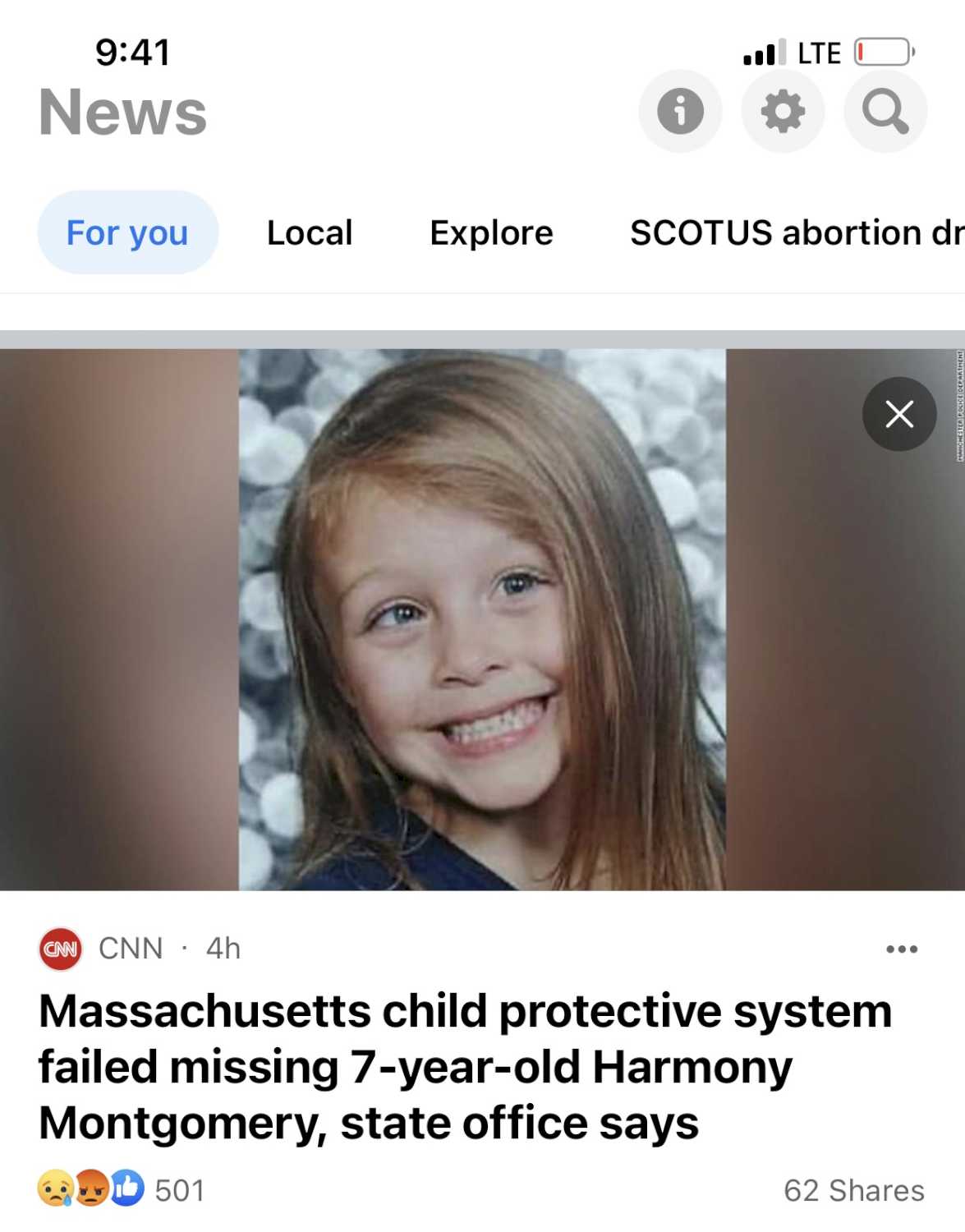Click the blue thumbs-up reaction icon
This screenshot has width=965, height=1232.
click(x=126, y=1189)
